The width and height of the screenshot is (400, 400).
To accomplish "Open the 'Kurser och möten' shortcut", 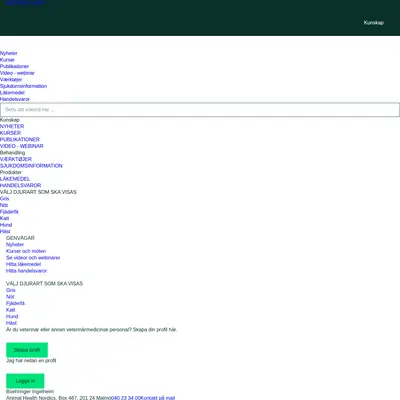I will pos(26,251).
